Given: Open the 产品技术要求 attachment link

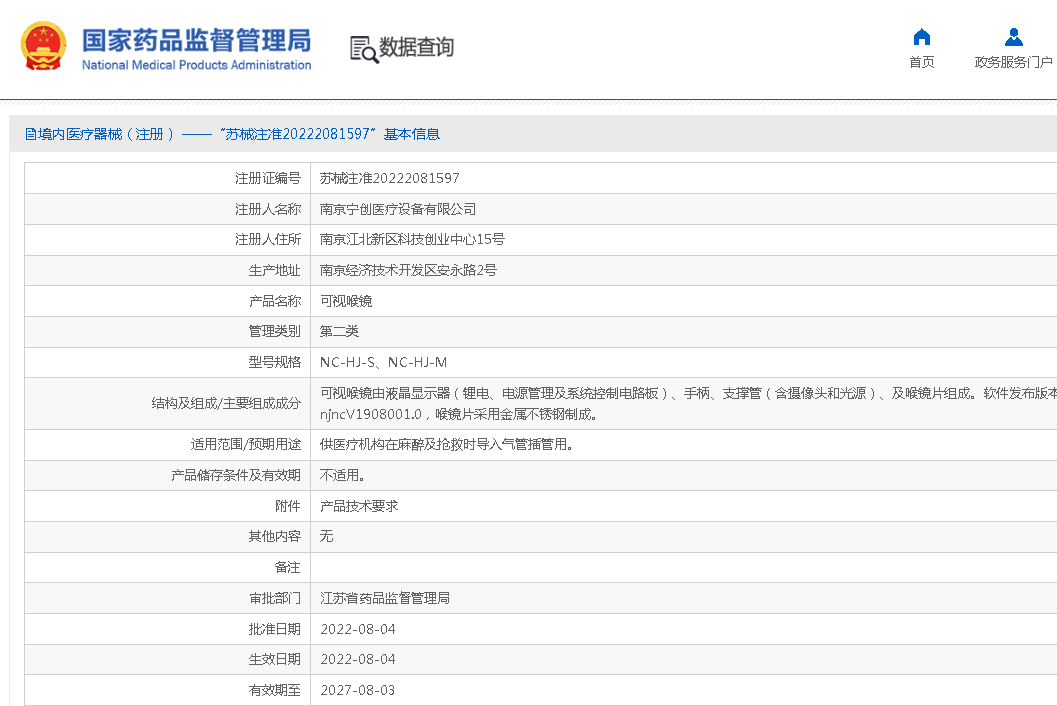Looking at the screenshot, I should [359, 506].
